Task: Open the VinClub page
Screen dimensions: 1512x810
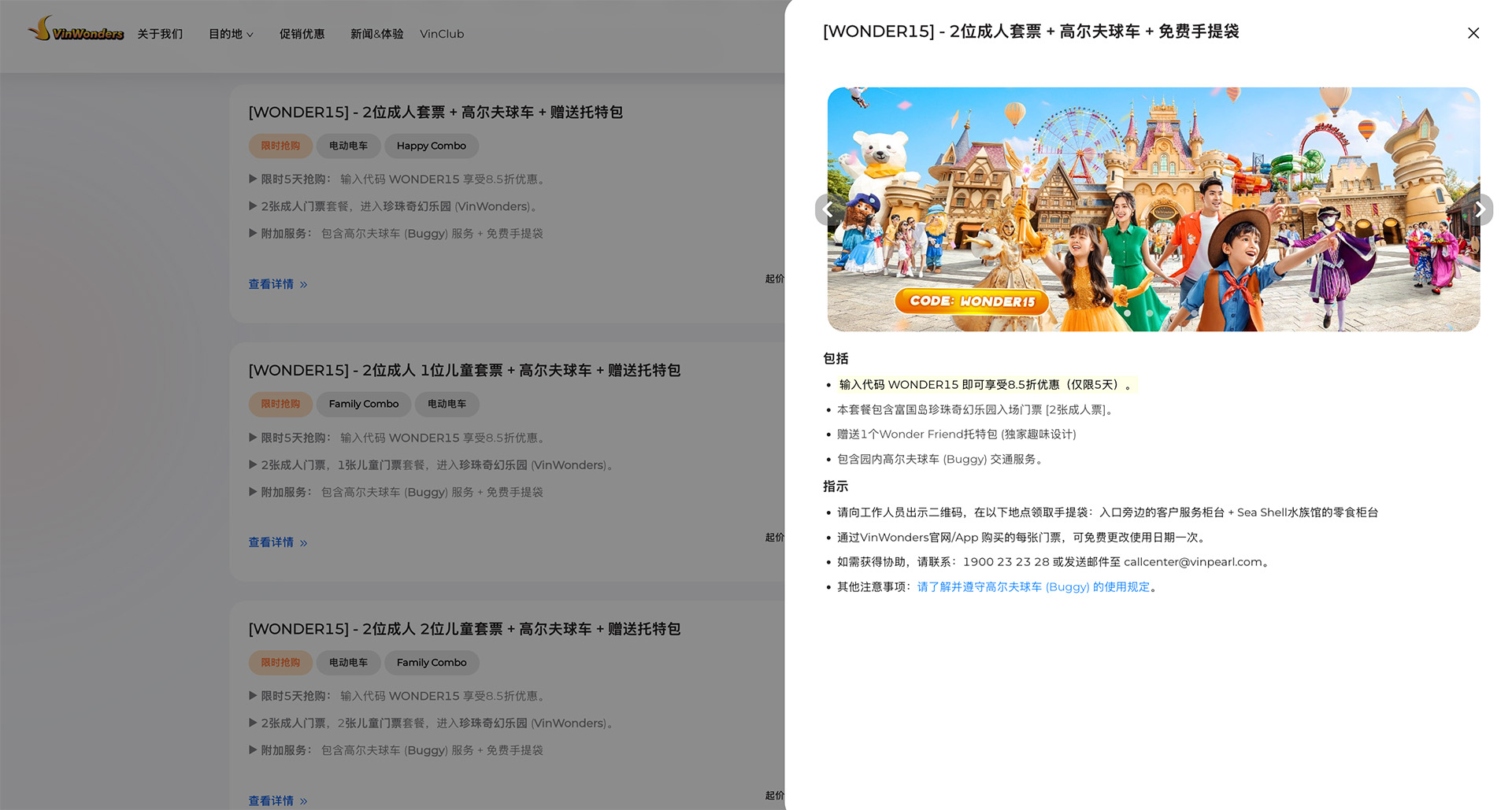Action: (x=442, y=34)
